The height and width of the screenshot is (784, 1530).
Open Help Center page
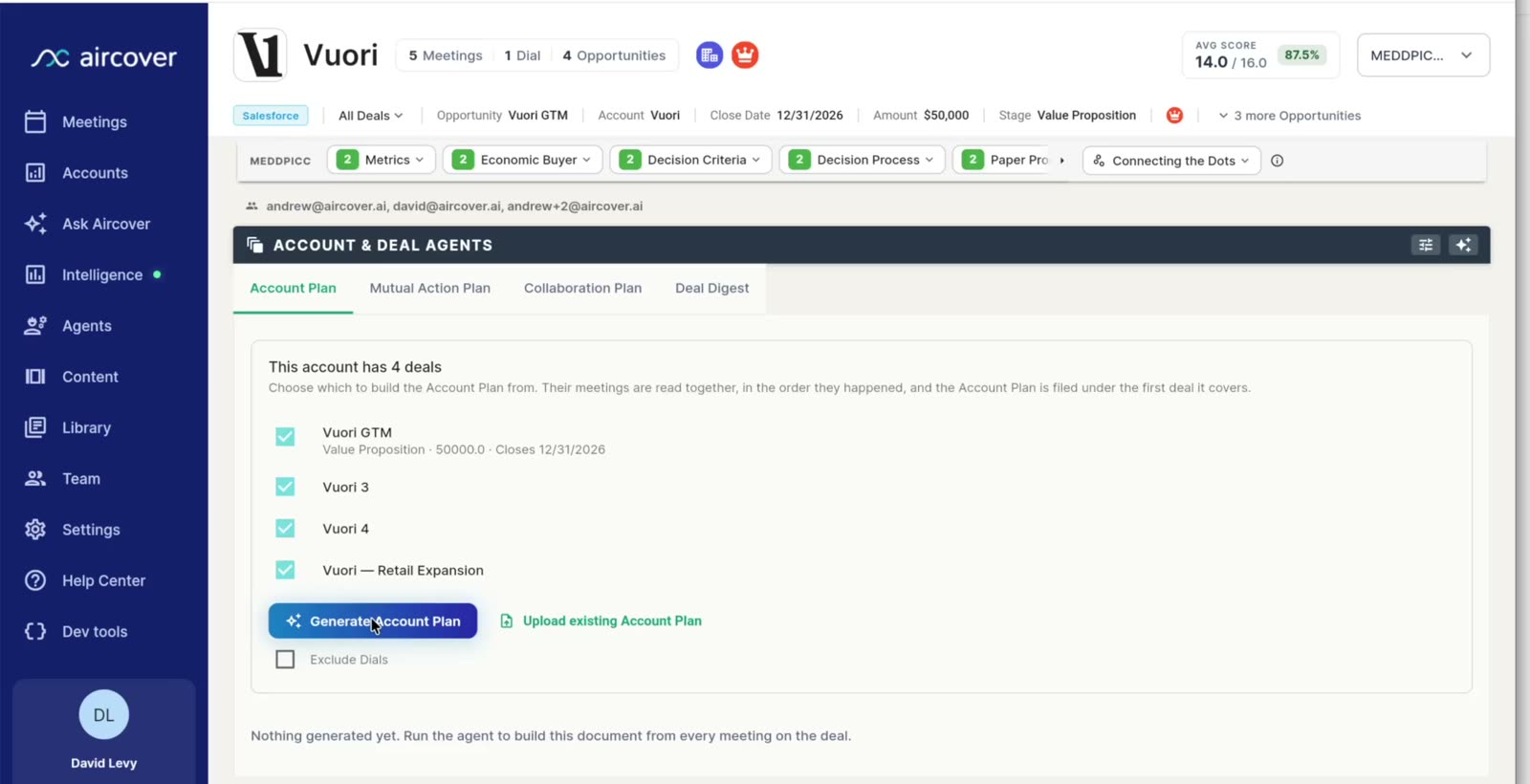pos(103,580)
